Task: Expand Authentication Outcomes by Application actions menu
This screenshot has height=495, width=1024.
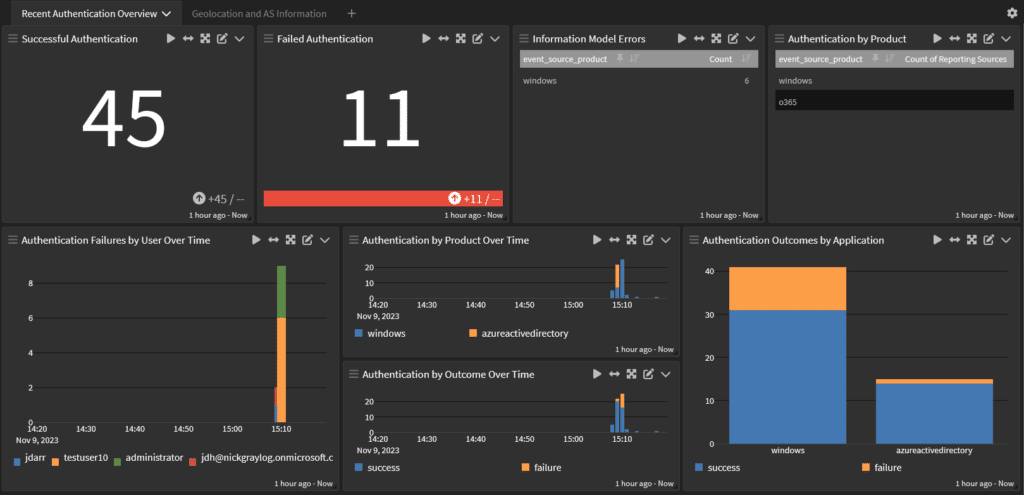Action: pyautogui.click(x=1006, y=240)
